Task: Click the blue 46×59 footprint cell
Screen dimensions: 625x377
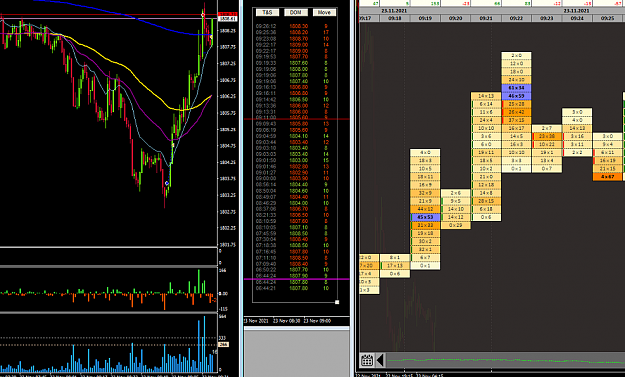Action: click(x=517, y=96)
